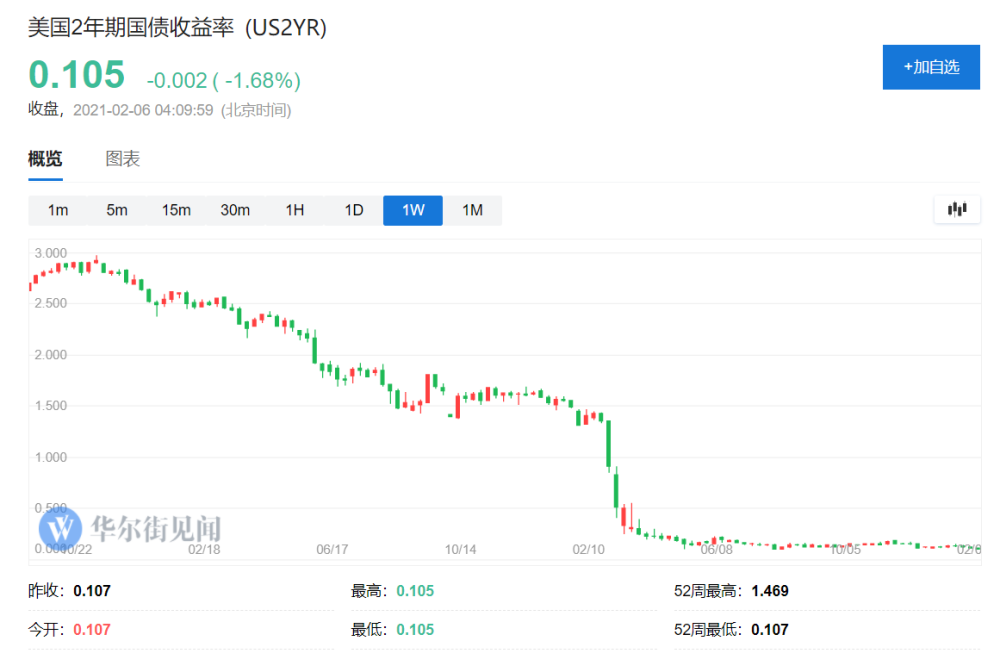
Task: Click the large green candle near 02/10
Action: [607, 443]
